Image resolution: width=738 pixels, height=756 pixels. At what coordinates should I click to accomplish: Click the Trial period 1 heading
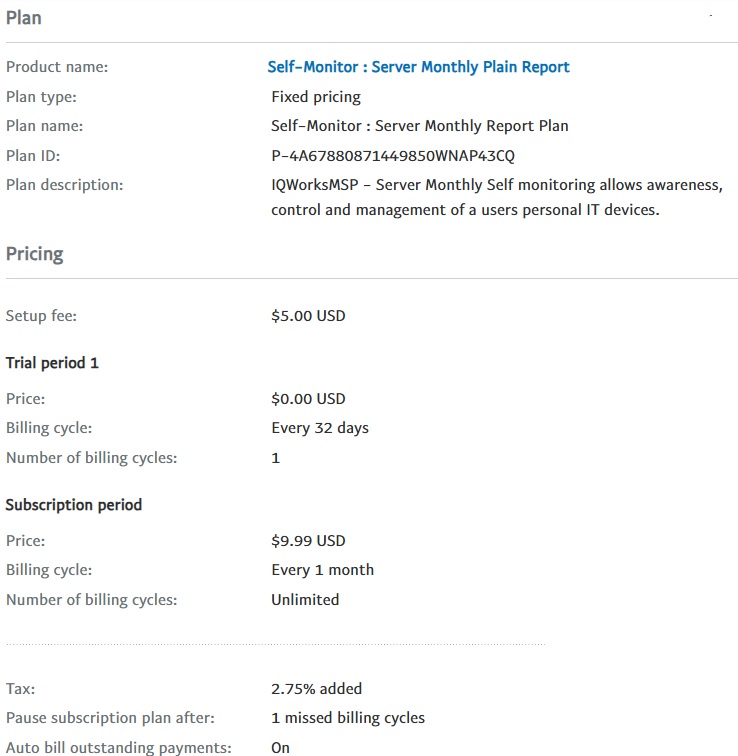pos(52,363)
